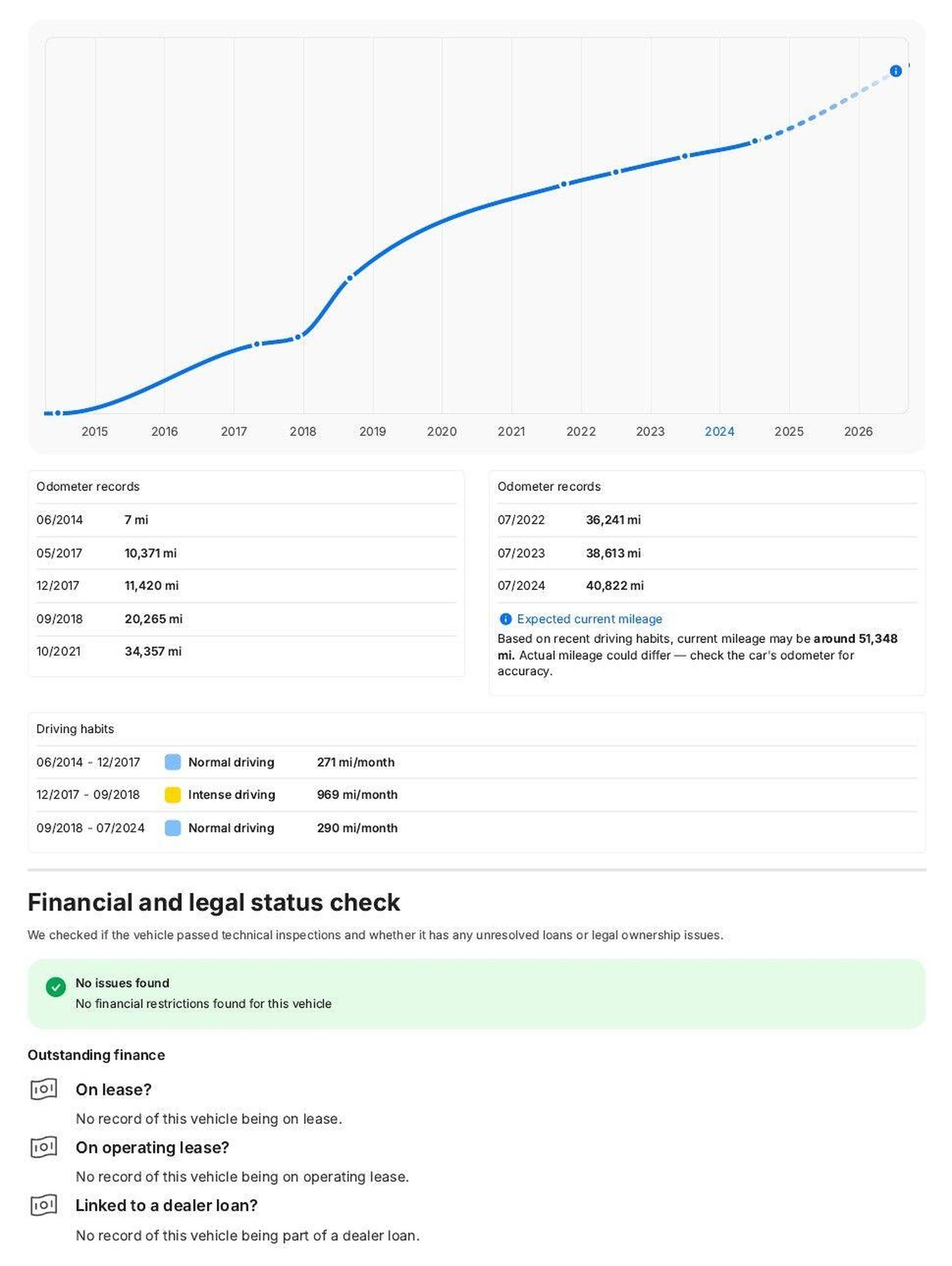Click the graph data point near late 2018
952x1266 pixels.
pyautogui.click(x=350, y=278)
